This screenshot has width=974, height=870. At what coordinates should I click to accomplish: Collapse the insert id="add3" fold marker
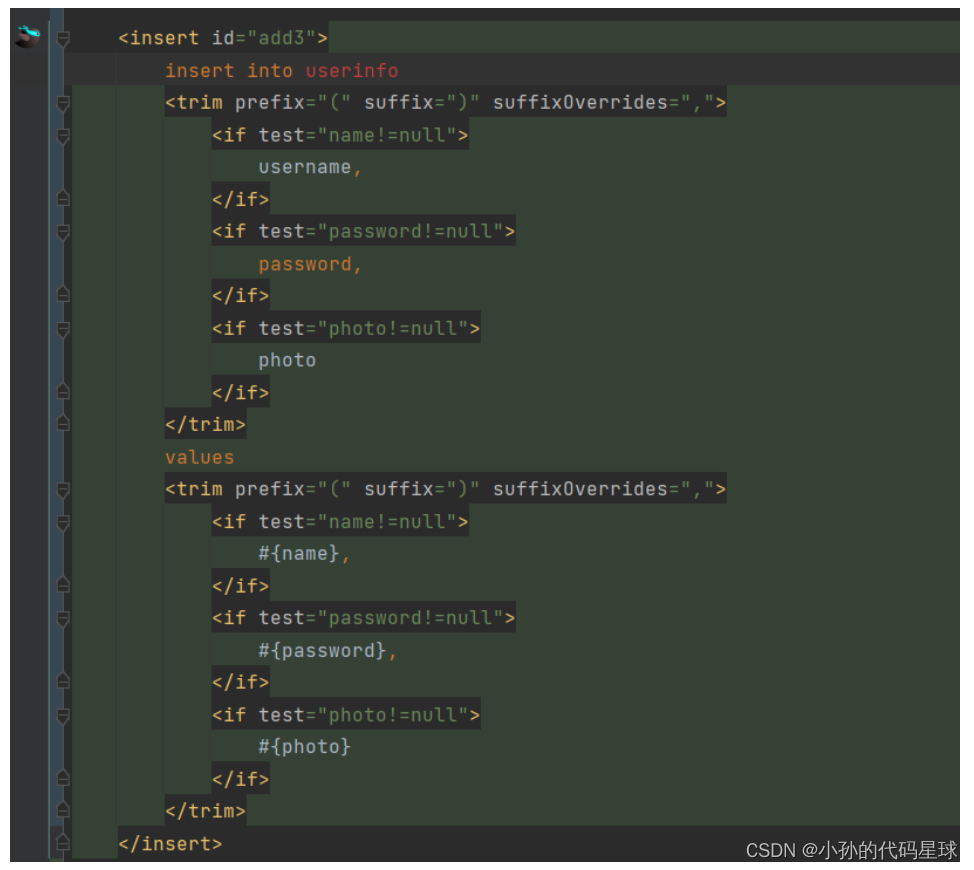pyautogui.click(x=63, y=40)
